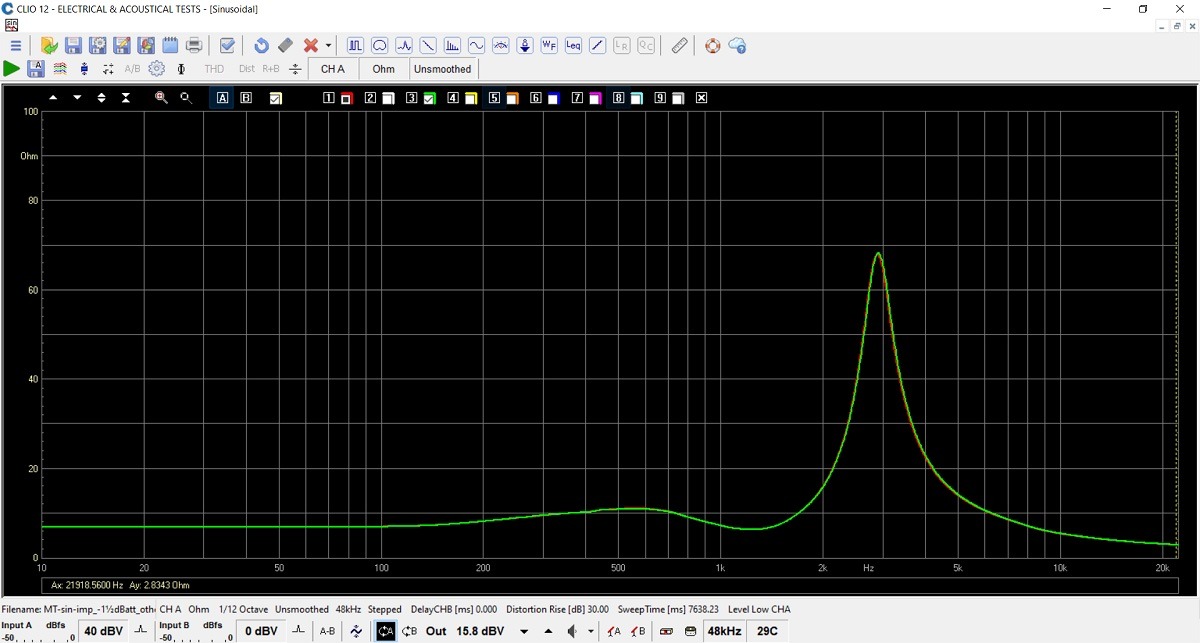
Task: Raise output level with up arrow
Action: (x=548, y=632)
